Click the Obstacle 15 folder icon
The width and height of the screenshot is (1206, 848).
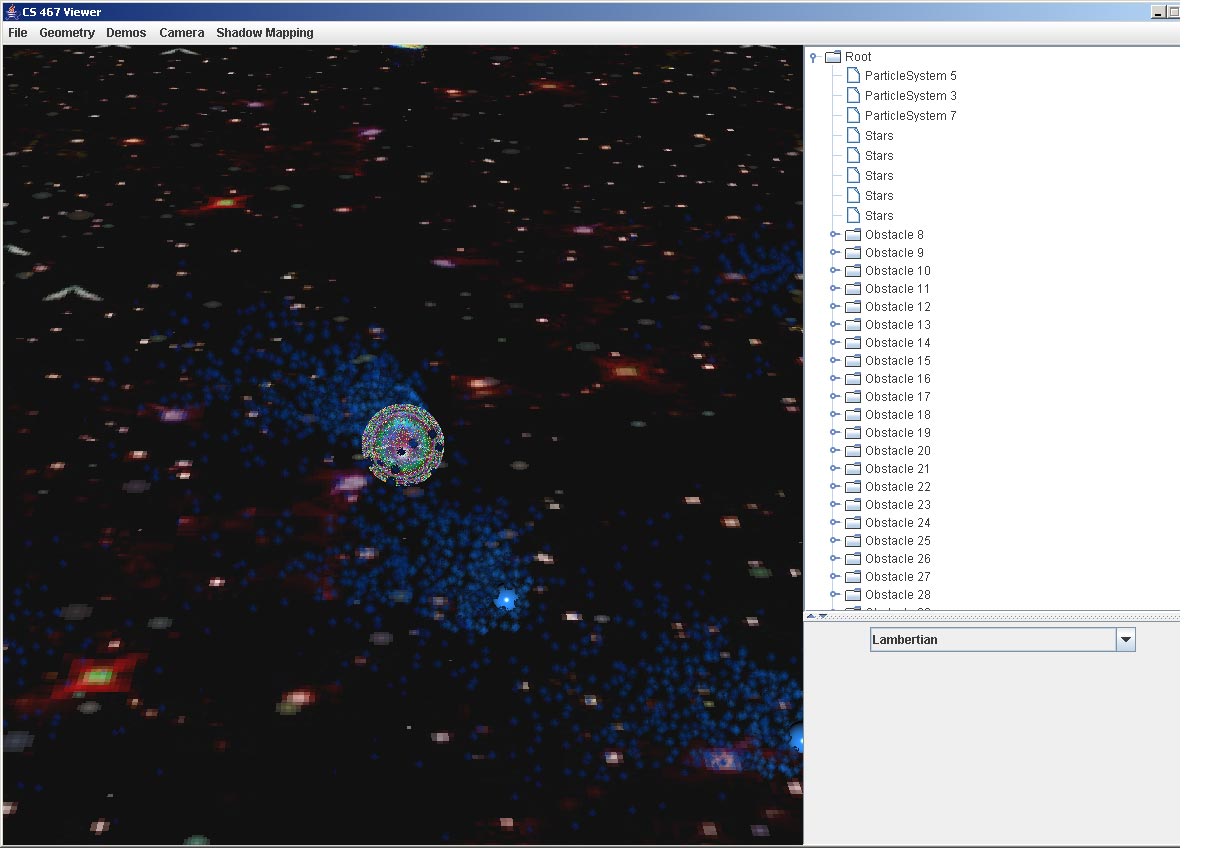pos(853,361)
